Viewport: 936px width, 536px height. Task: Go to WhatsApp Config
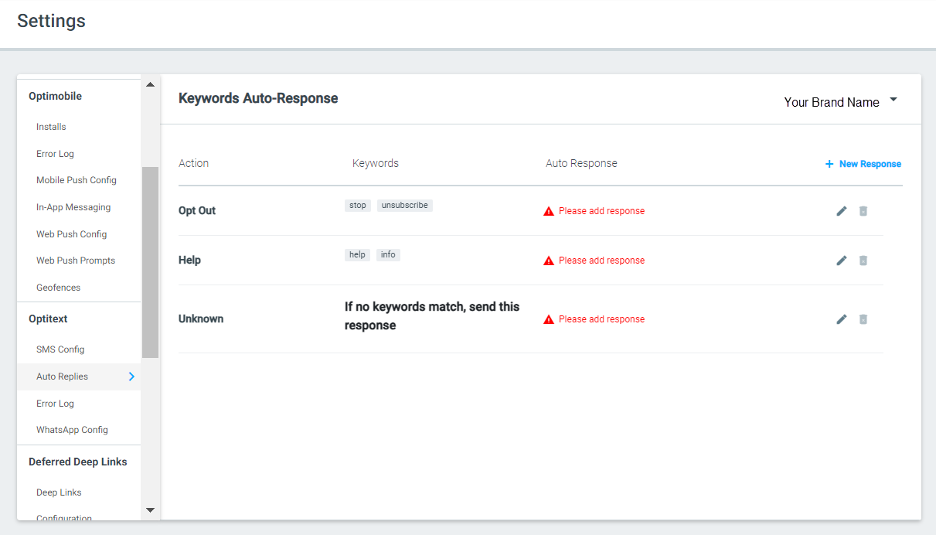point(72,430)
